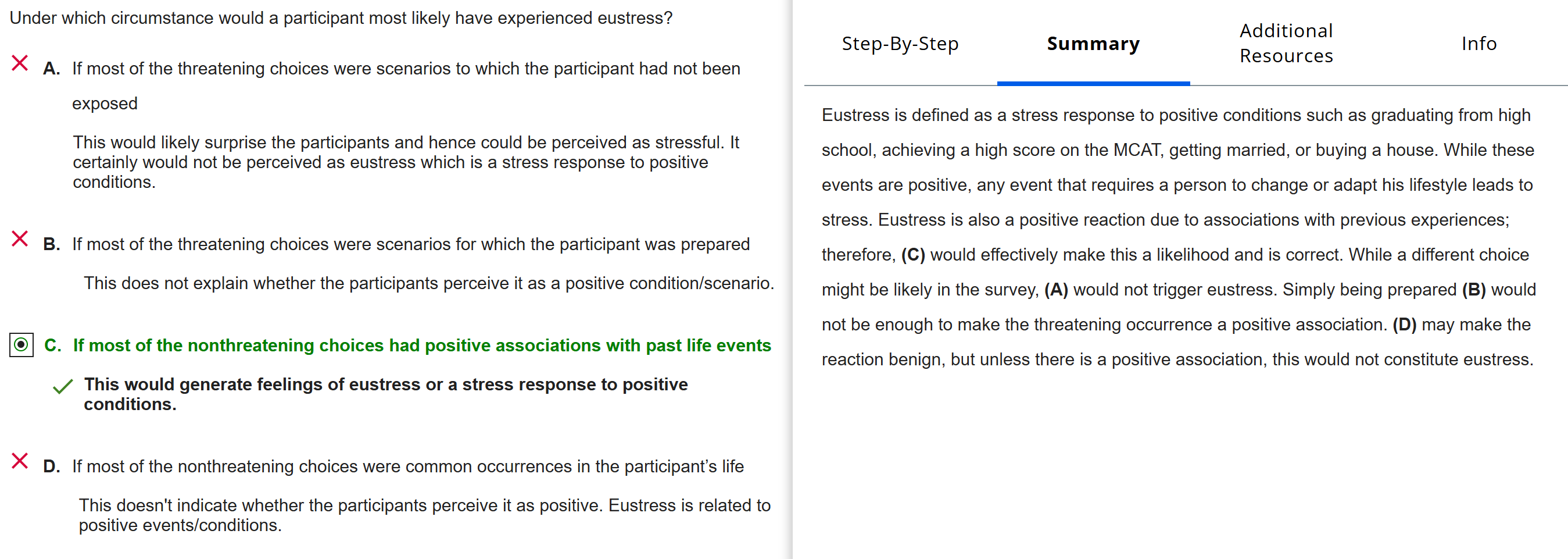Viewport: 1568px width, 559px height.
Task: Click the green checkmark under answer C
Action: (x=63, y=387)
